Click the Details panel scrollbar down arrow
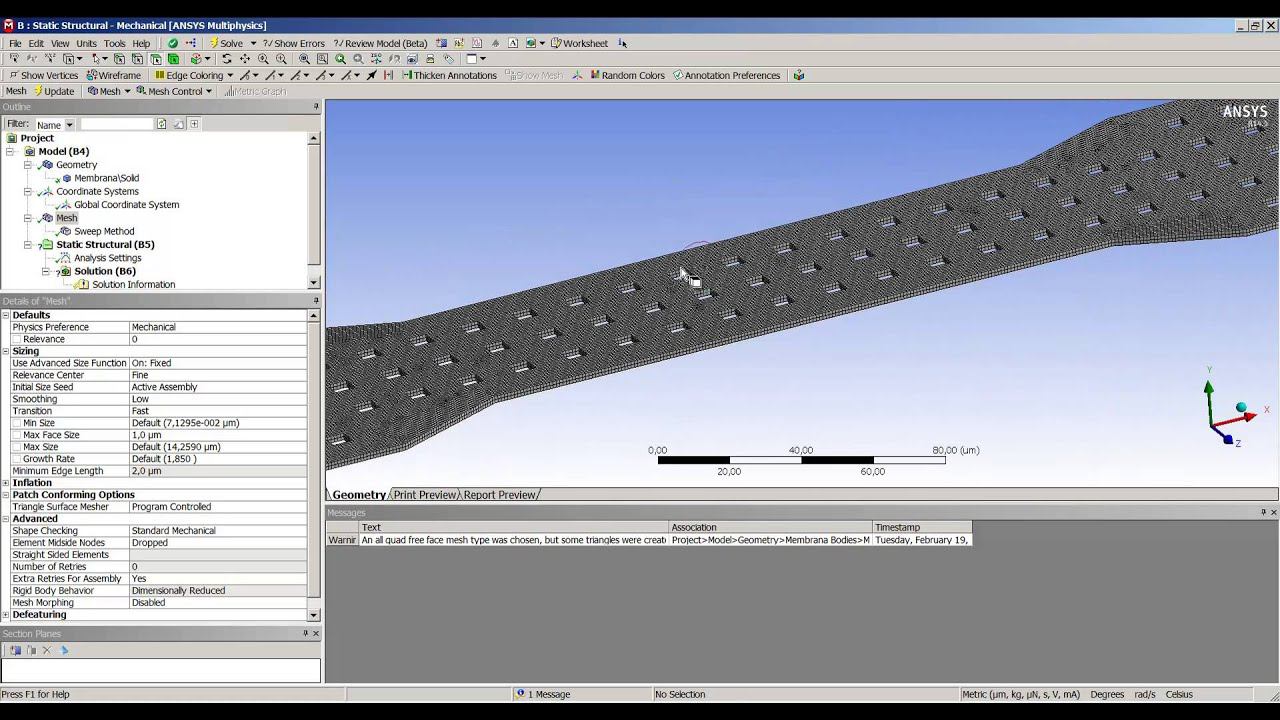Viewport: 1280px width, 720px height. pyautogui.click(x=314, y=615)
